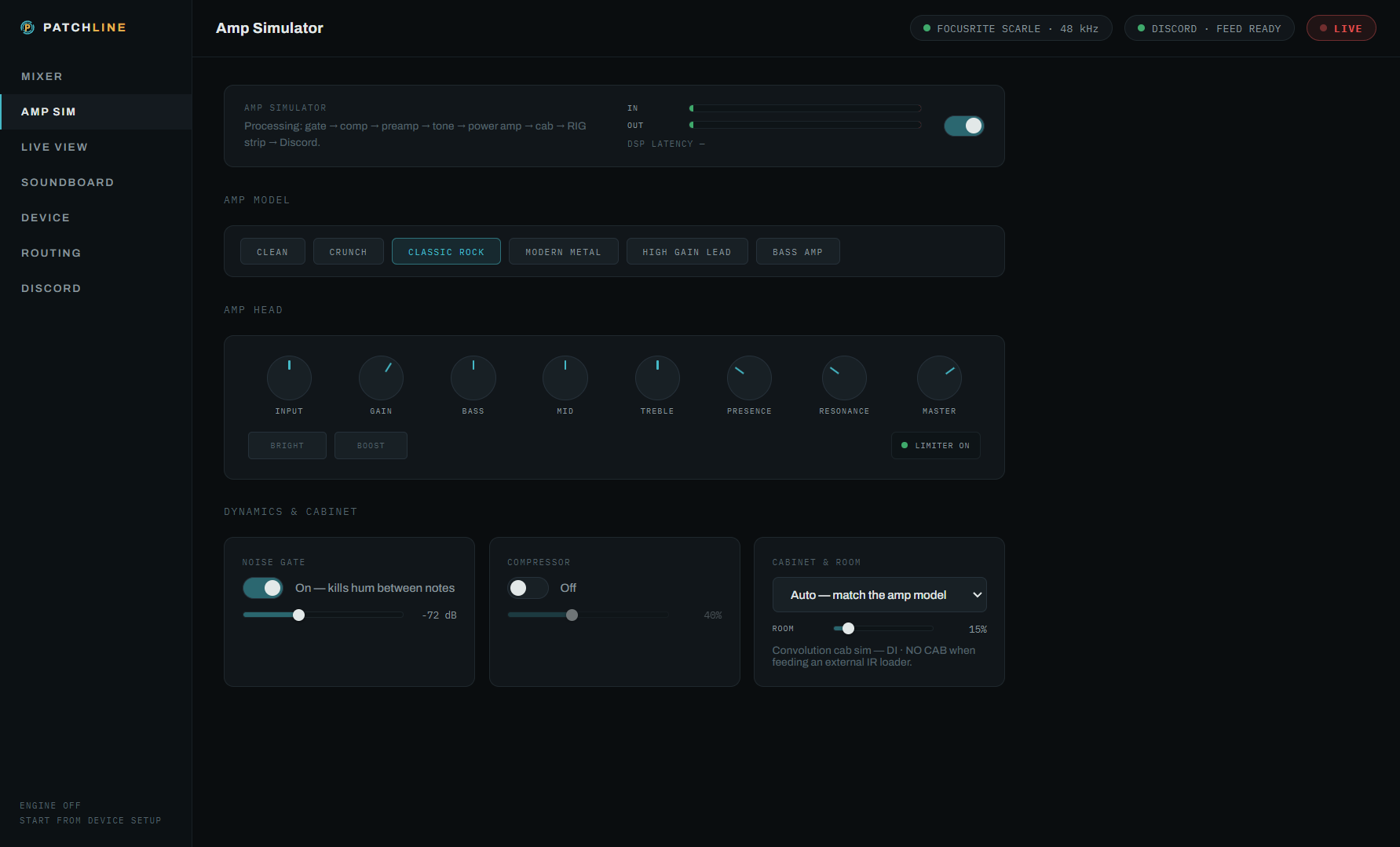
Task: Pick the Bass Amp model
Action: (798, 252)
